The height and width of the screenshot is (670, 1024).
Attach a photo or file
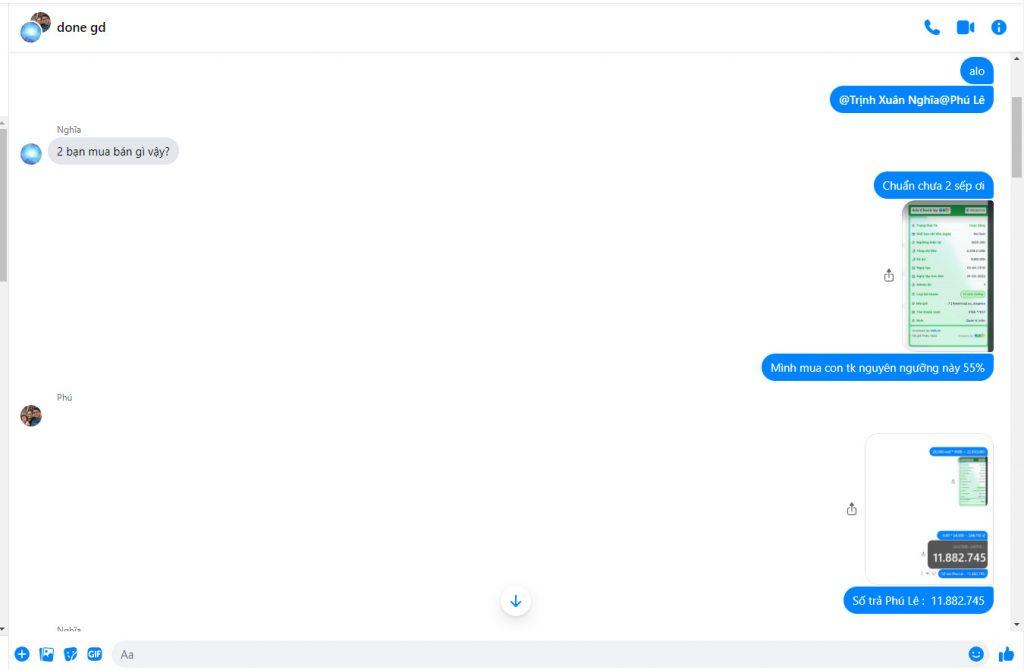click(x=46, y=654)
